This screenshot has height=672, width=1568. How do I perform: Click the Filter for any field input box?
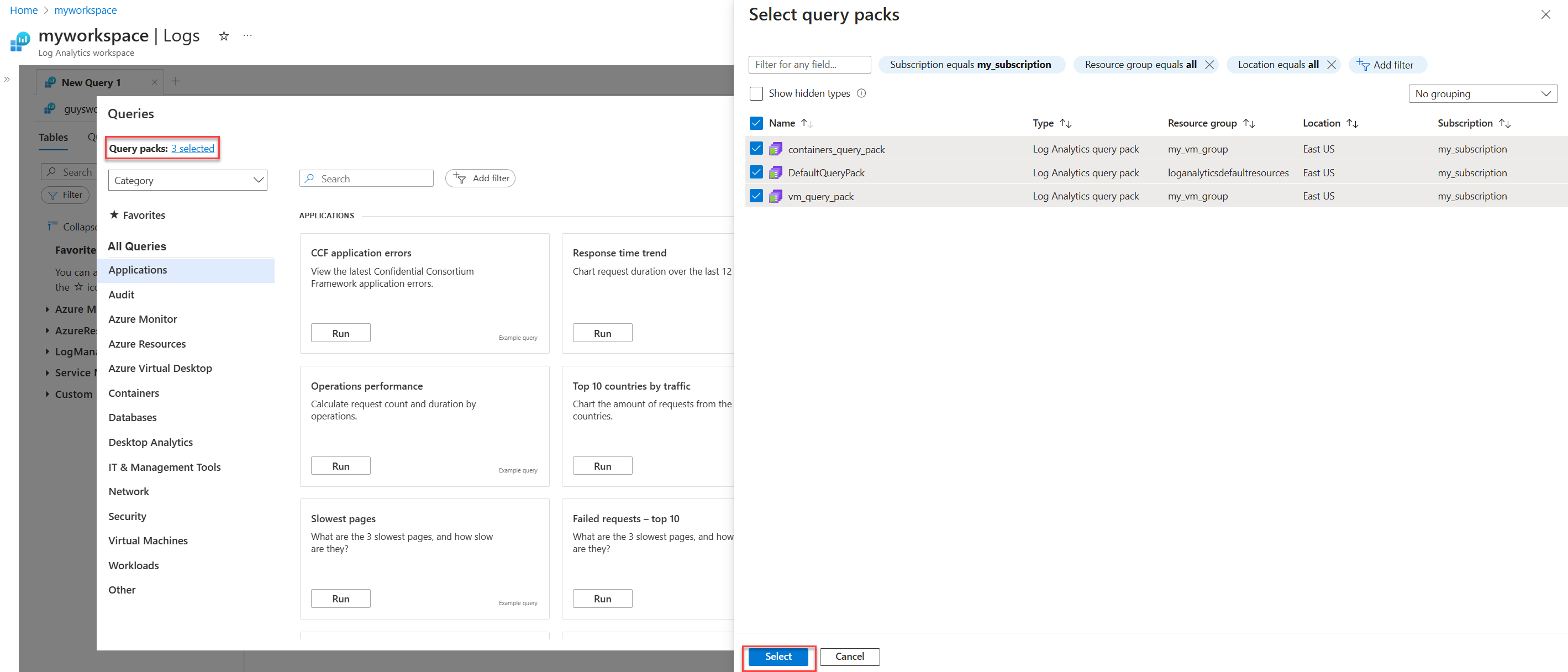point(809,64)
